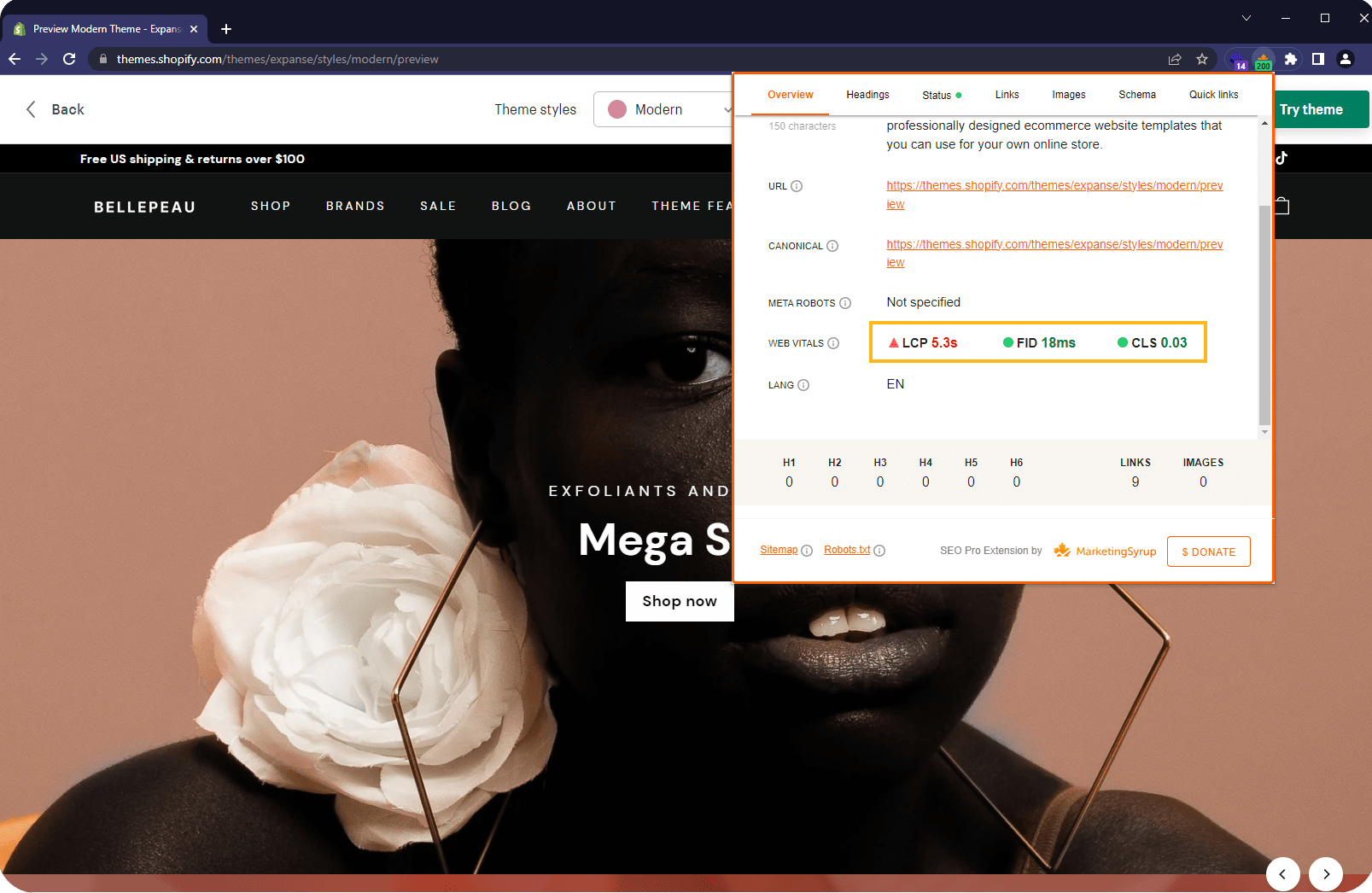Open Theme styles Modern dropdown
The image size is (1372, 893).
663,109
